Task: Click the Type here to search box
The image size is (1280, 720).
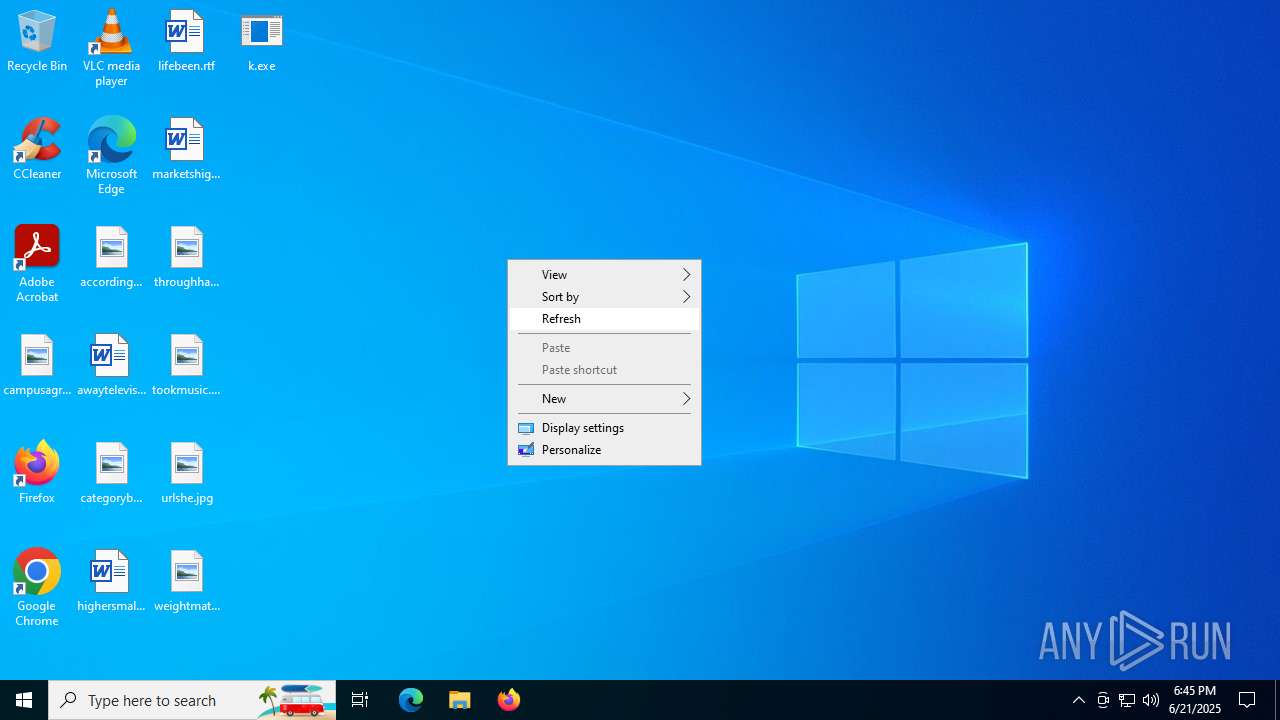Action: point(192,700)
